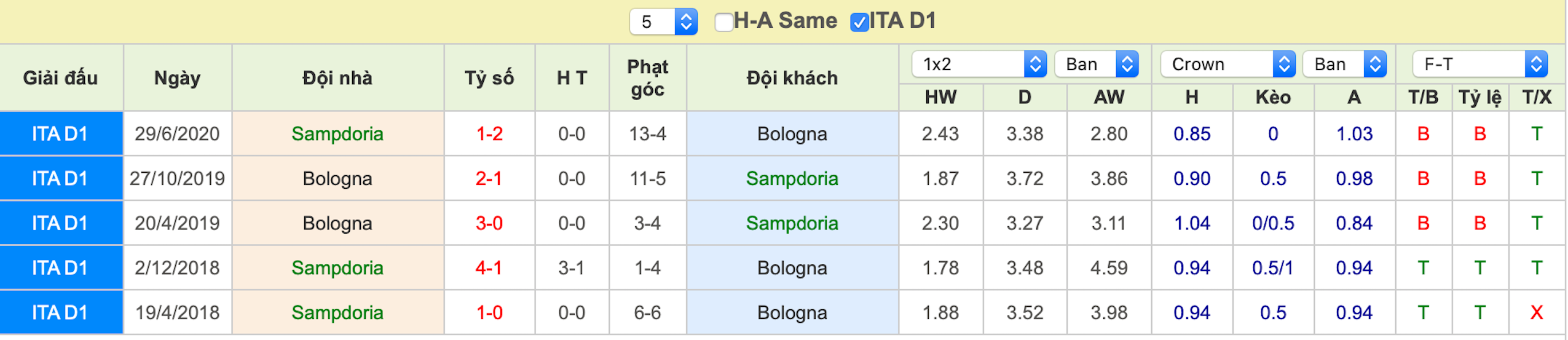
Task: Click the Ban dropdown next to 1x2
Action: 1097,64
